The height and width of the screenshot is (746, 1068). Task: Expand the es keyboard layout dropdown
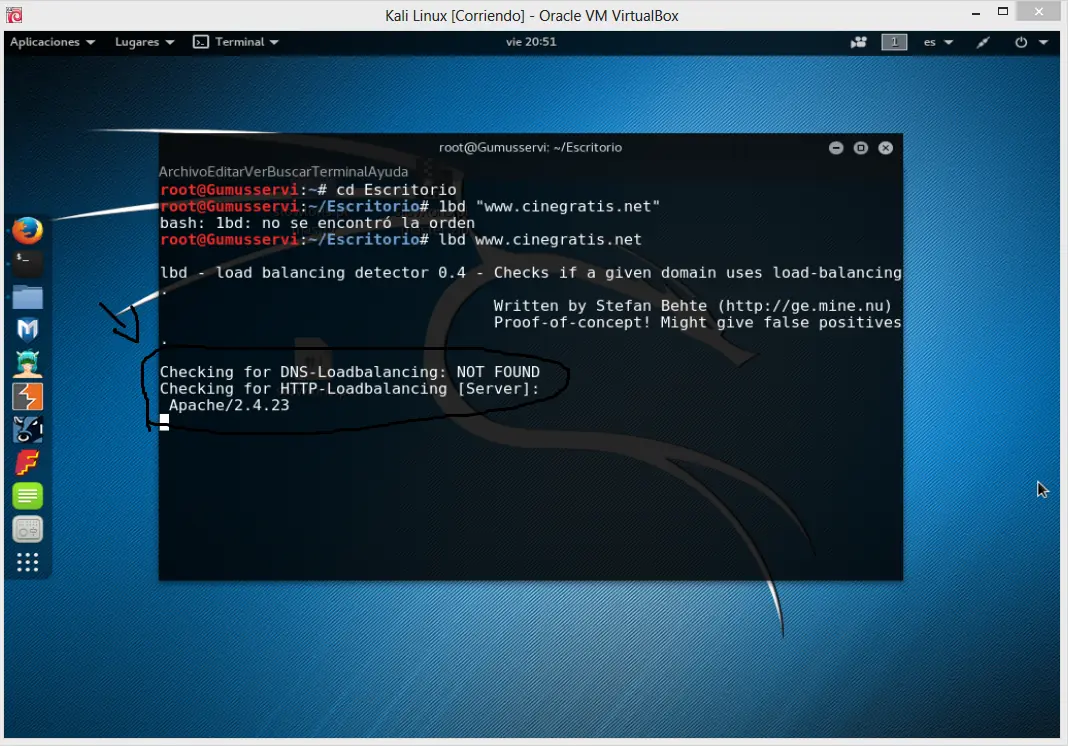(x=938, y=42)
